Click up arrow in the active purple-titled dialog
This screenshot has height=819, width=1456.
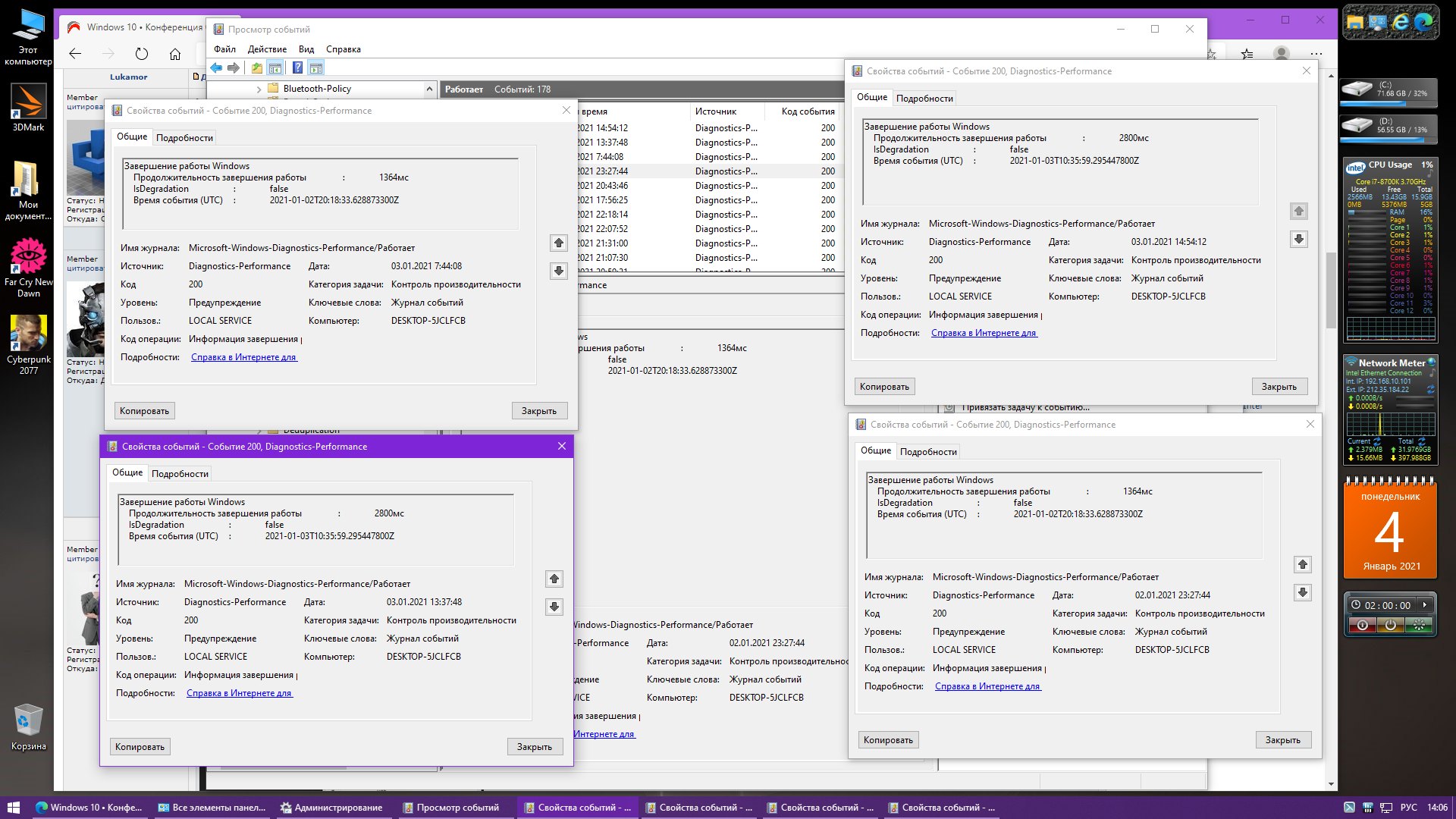click(554, 579)
